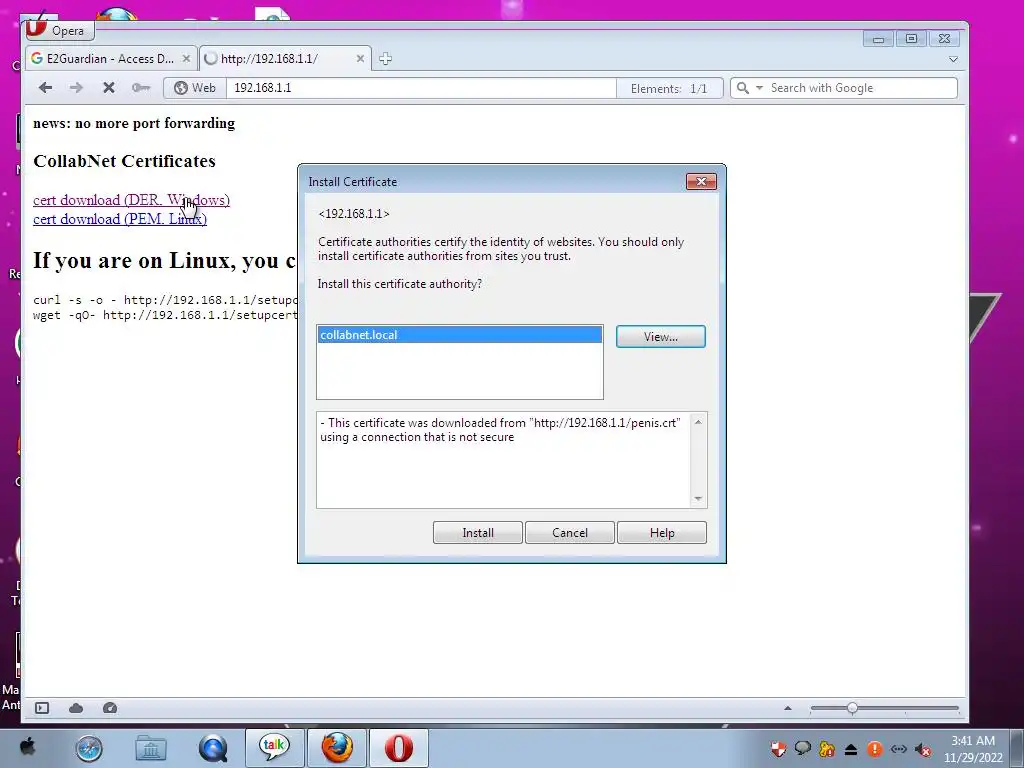The width and height of the screenshot is (1024, 768).
Task: Click muted volume speaker icon
Action: click(922, 749)
